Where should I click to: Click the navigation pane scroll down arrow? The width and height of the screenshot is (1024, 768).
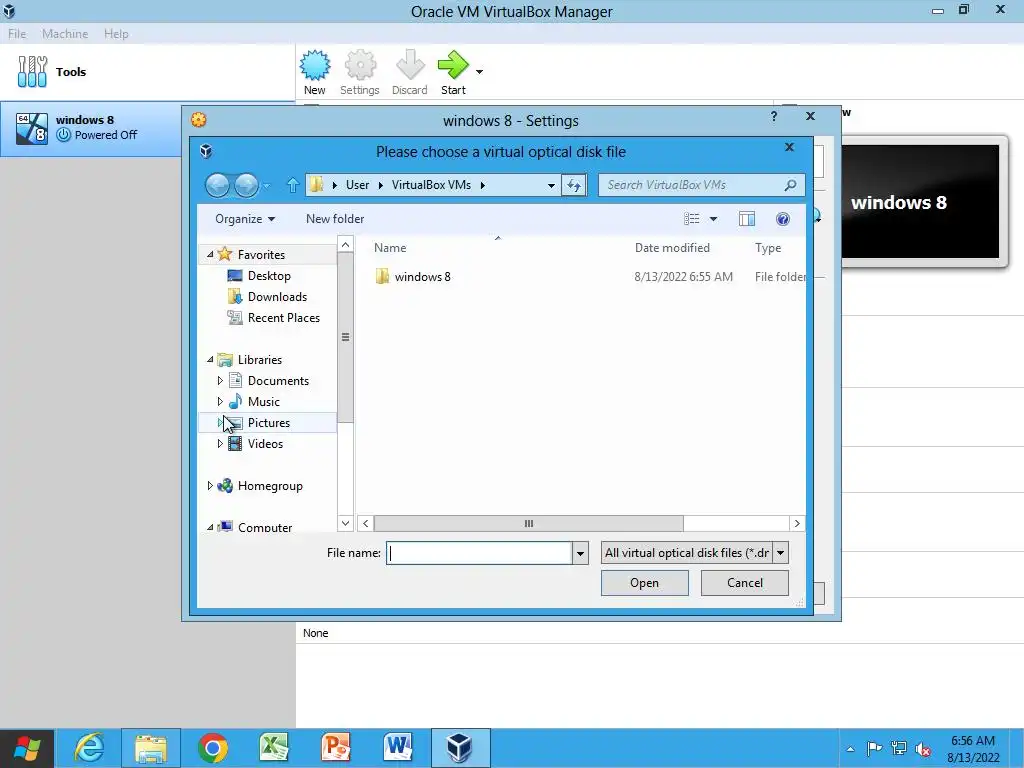345,523
